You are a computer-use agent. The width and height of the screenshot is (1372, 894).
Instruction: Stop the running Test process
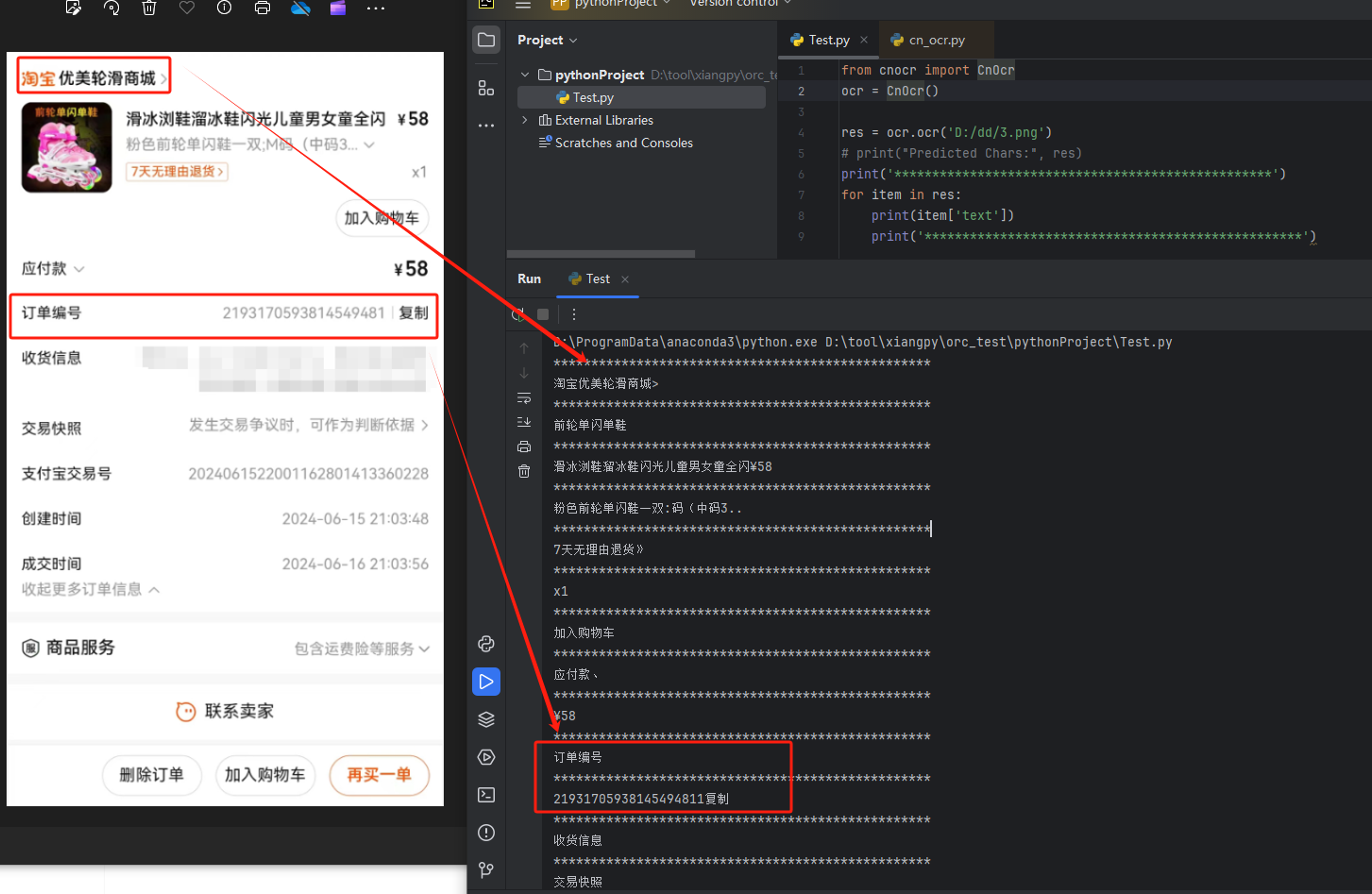pos(543,314)
